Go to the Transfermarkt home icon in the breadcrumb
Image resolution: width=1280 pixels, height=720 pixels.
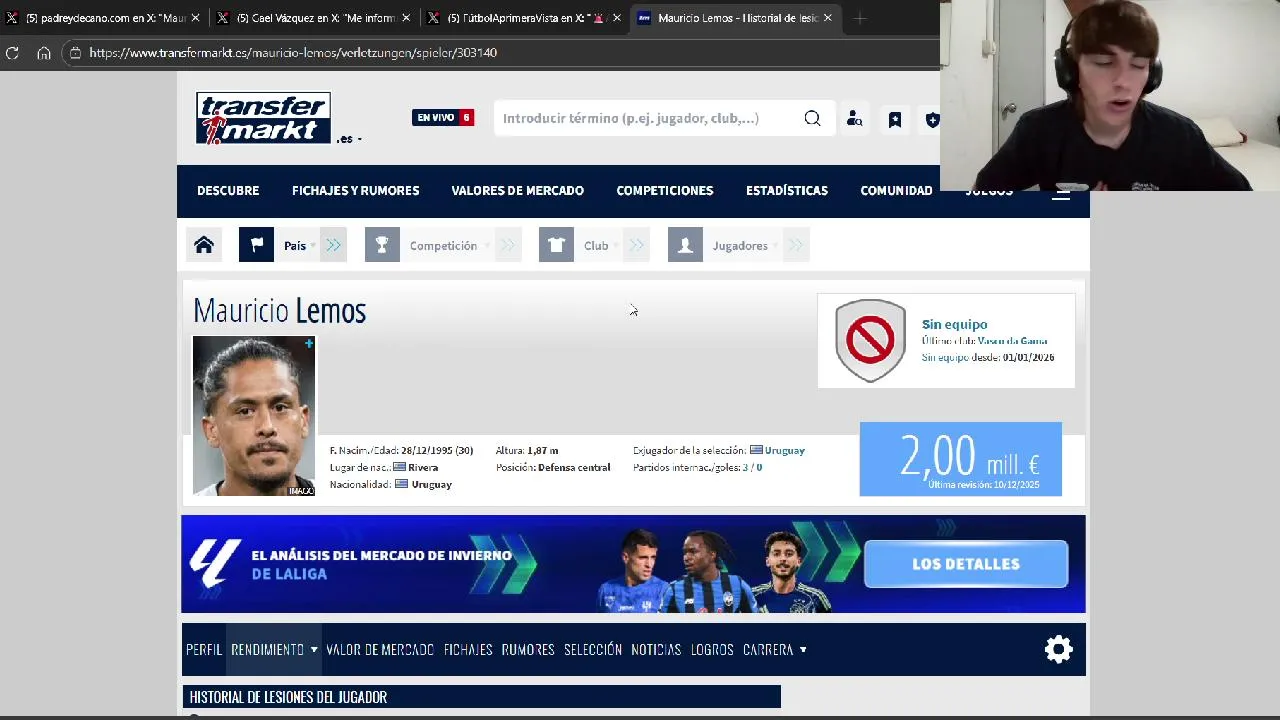(204, 245)
